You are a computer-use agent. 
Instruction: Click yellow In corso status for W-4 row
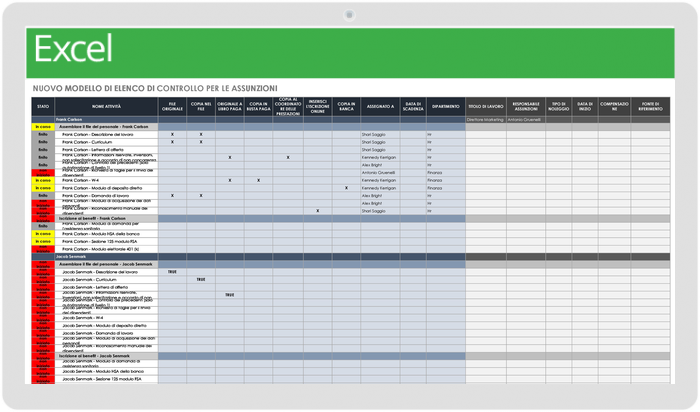(x=43, y=180)
